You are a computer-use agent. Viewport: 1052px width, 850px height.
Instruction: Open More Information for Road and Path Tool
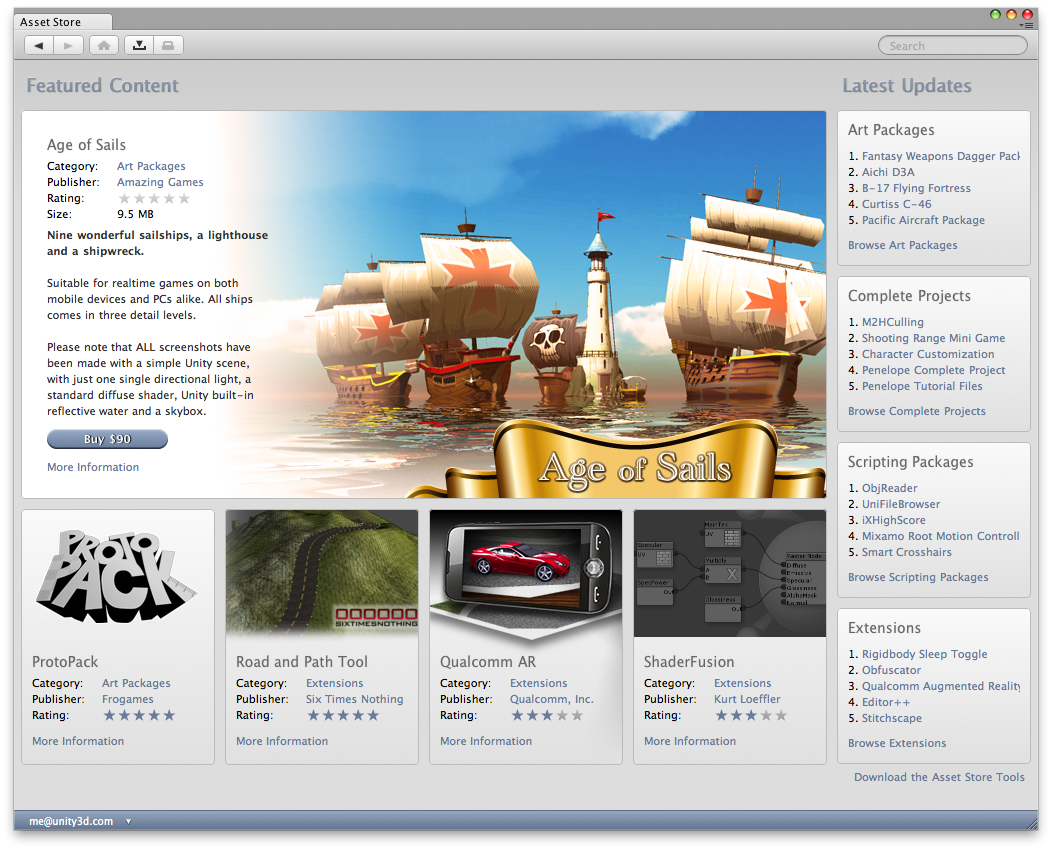pyautogui.click(x=282, y=741)
